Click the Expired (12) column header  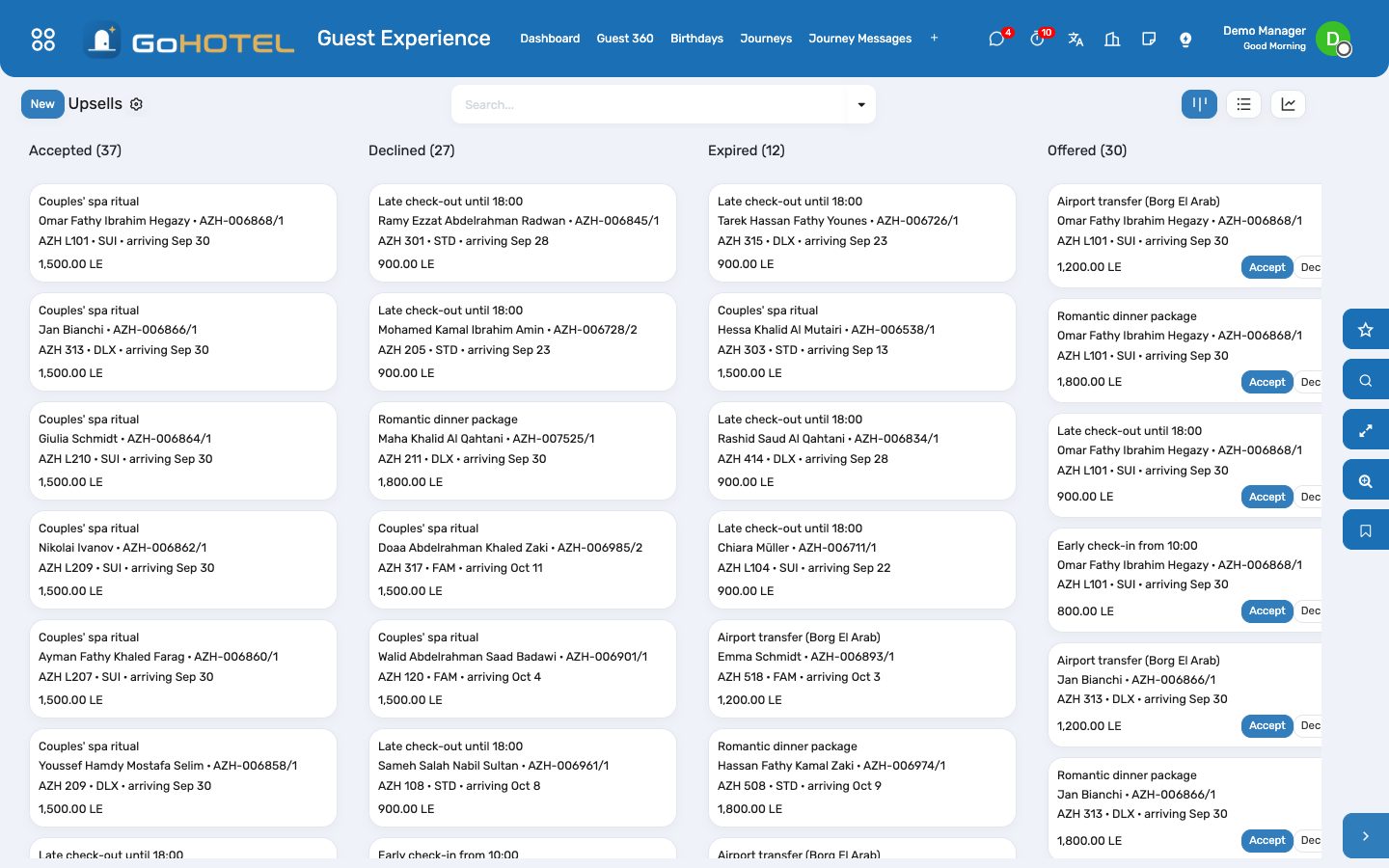[x=747, y=150]
